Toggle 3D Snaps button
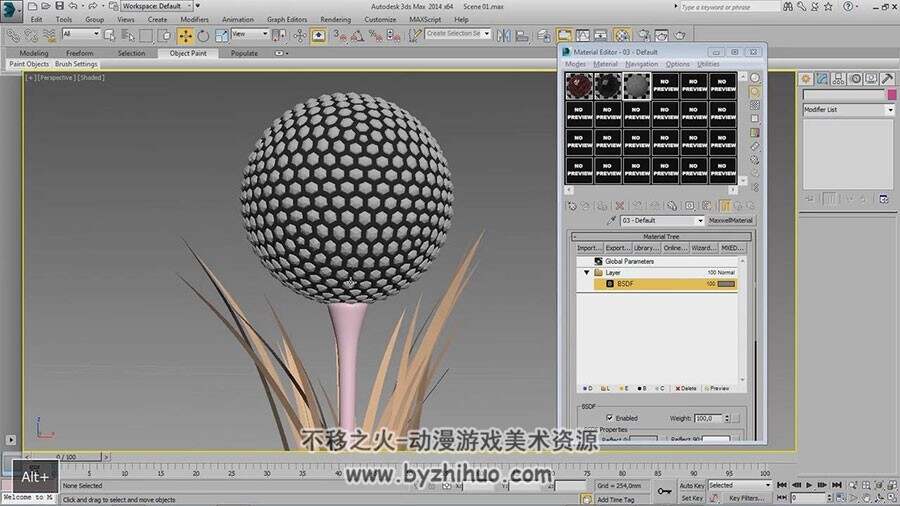900x506 pixels. tap(340, 36)
